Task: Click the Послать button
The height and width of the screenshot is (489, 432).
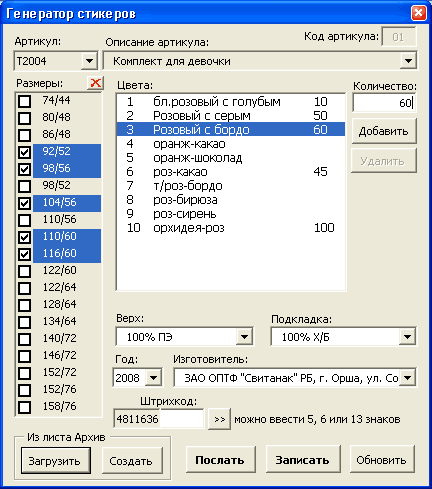Action: click(x=220, y=460)
